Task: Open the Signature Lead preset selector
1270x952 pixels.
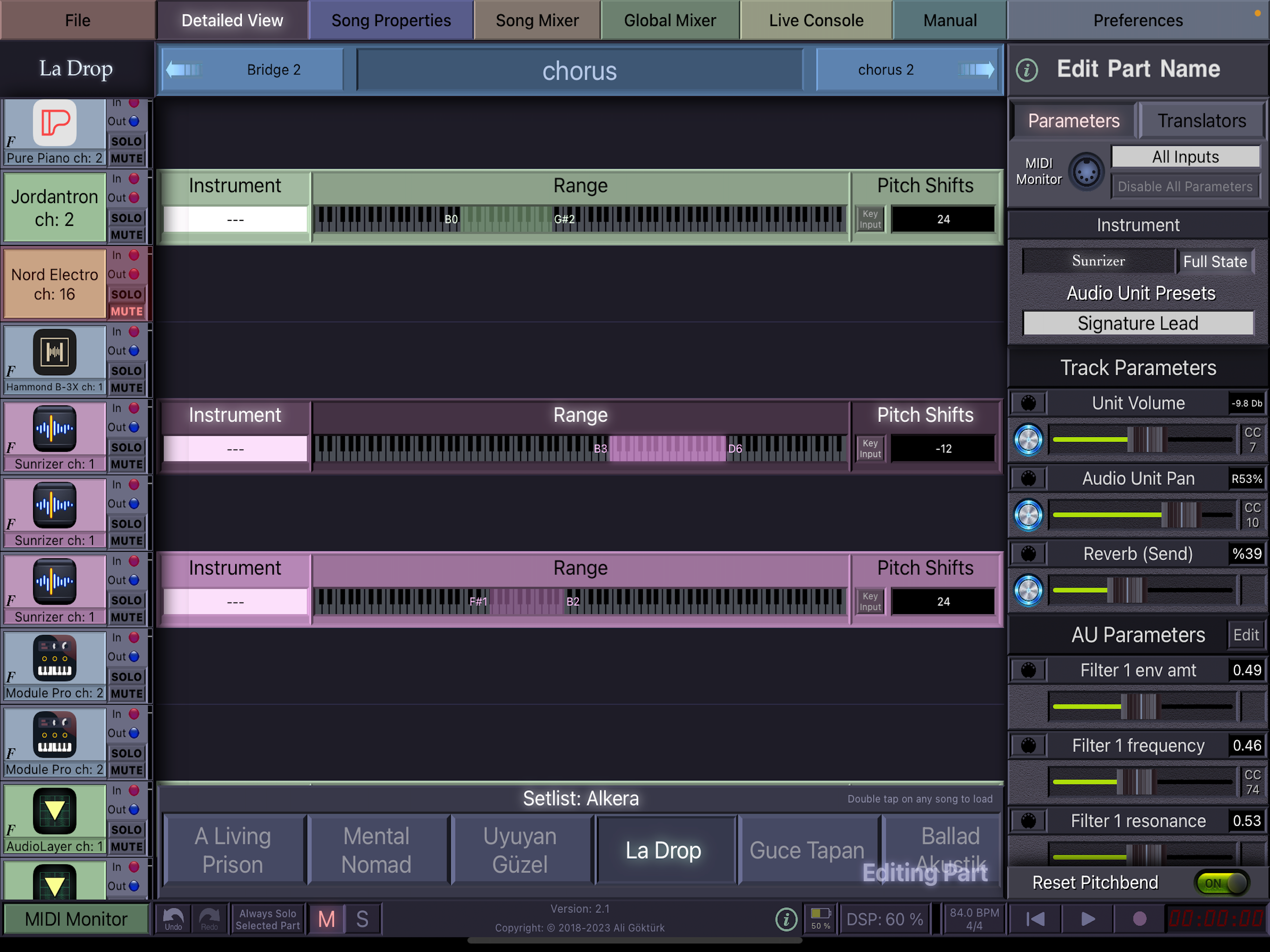Action: 1138,323
